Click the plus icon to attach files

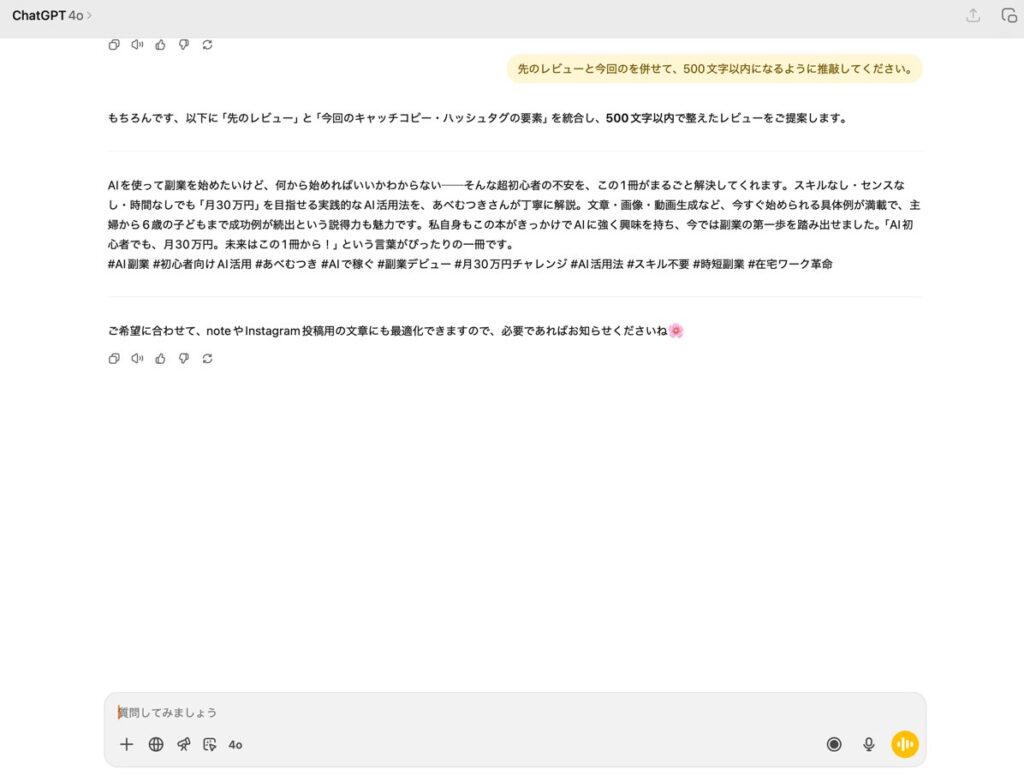(x=126, y=744)
